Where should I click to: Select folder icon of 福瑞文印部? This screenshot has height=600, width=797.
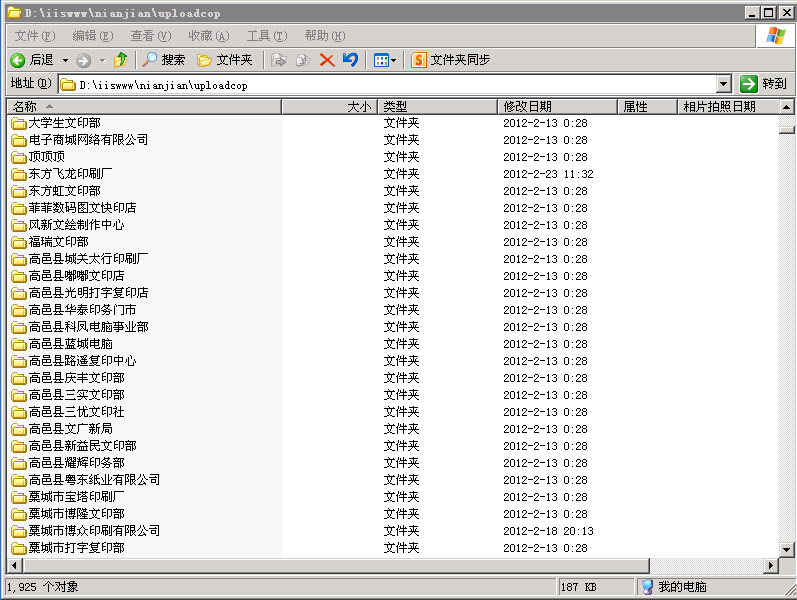19,243
